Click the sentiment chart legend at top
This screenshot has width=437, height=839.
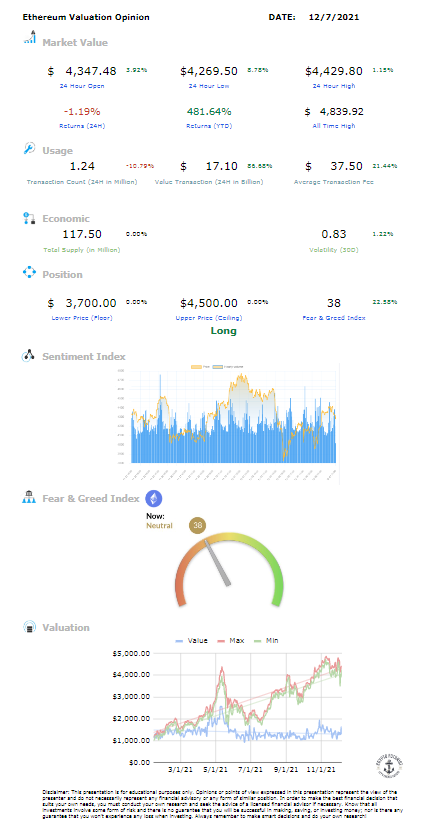219,367
